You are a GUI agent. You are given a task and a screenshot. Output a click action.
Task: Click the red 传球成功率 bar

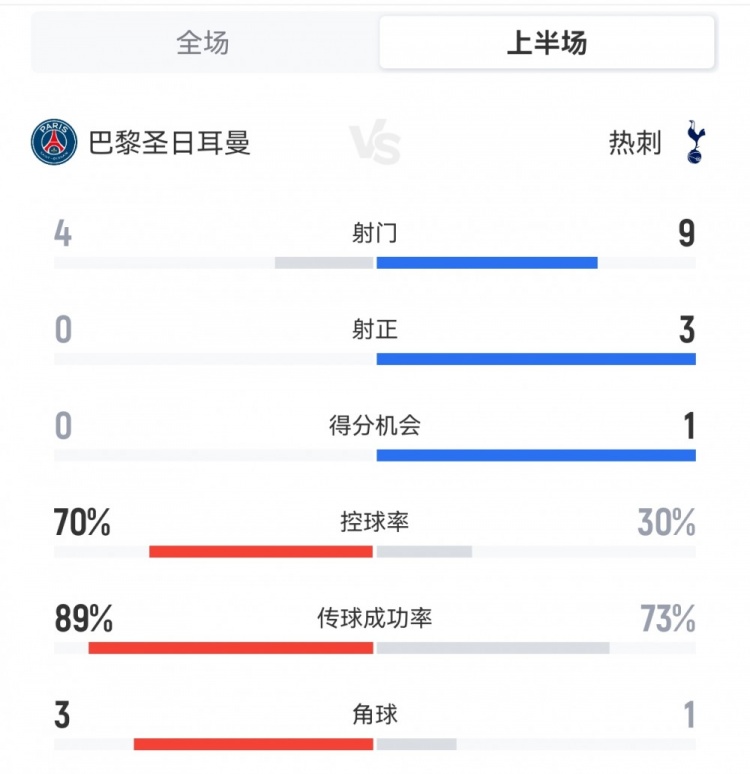[x=231, y=647]
